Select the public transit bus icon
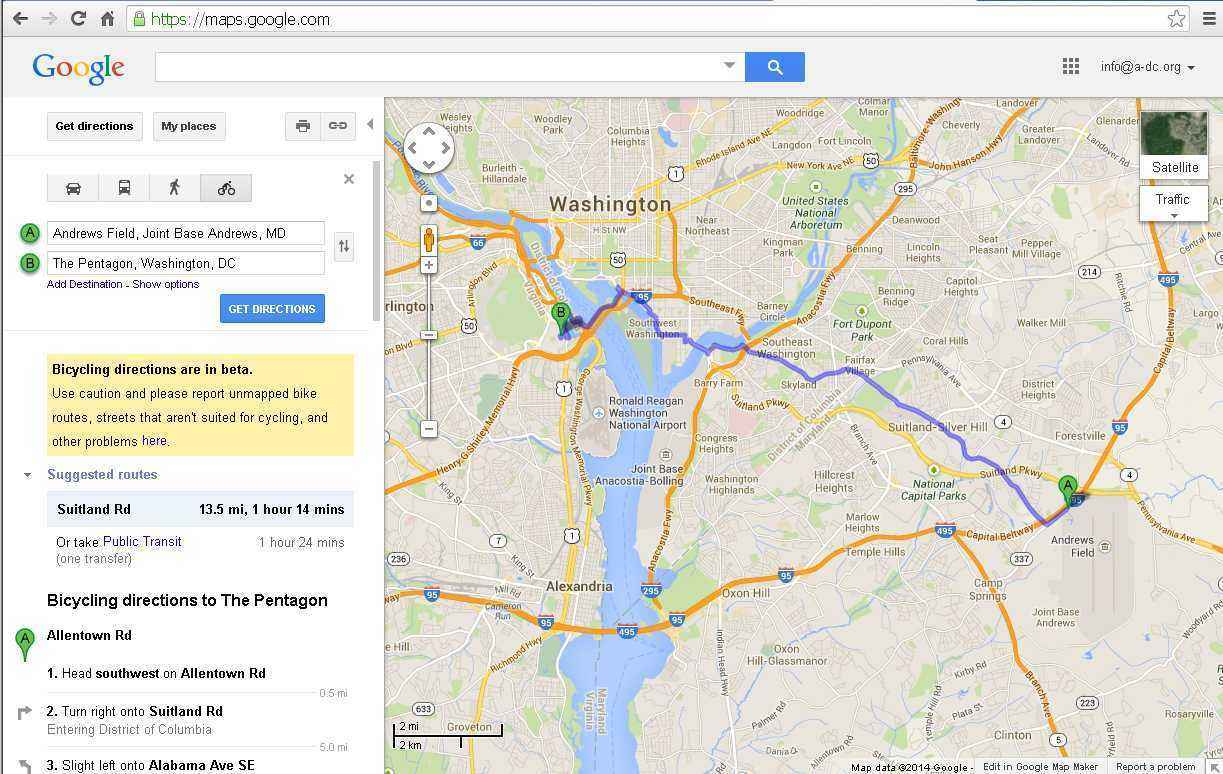1223x774 pixels. pyautogui.click(x=124, y=188)
